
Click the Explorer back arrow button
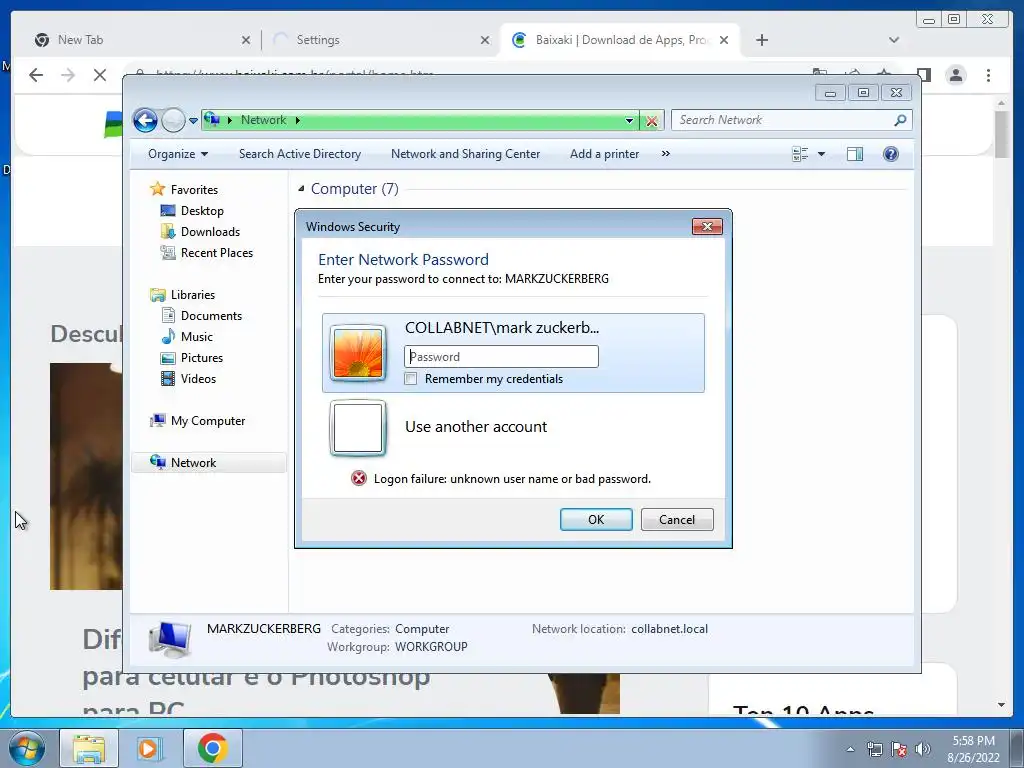(145, 120)
